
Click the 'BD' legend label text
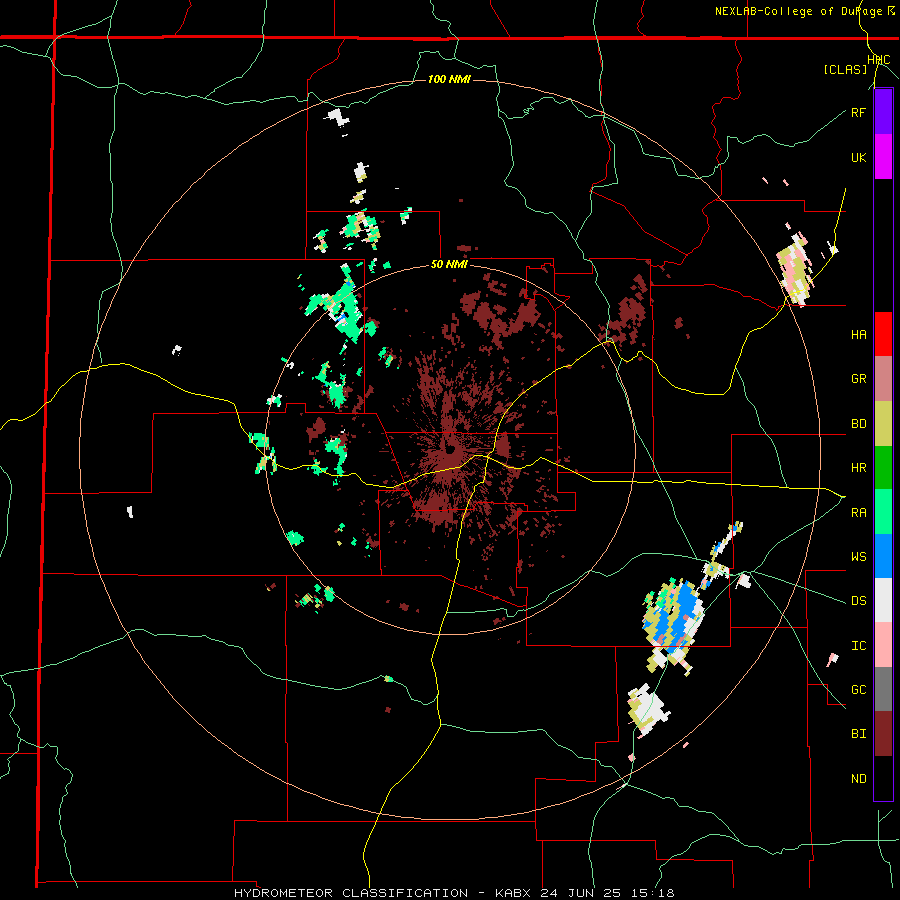coord(858,424)
